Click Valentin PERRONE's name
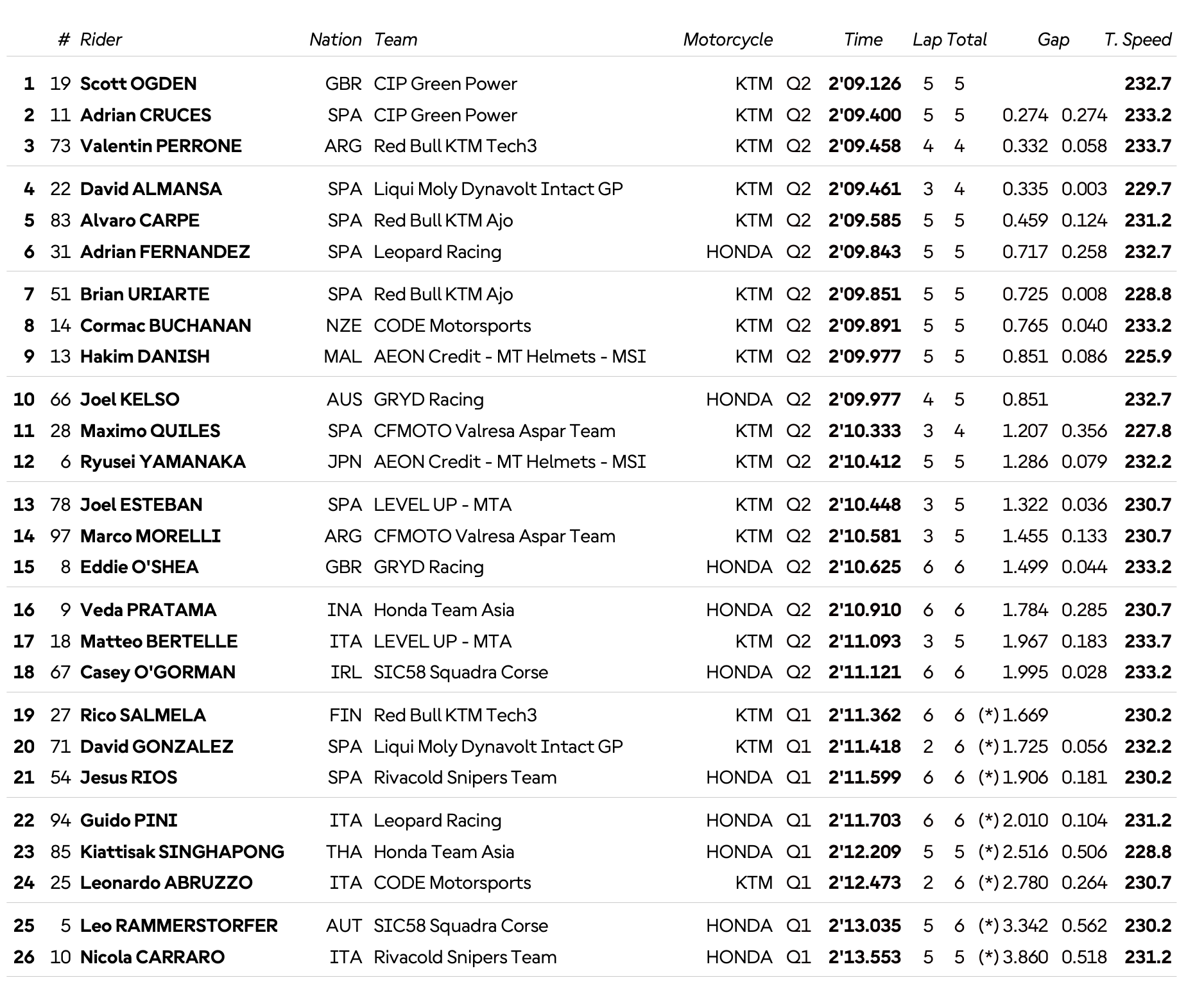The height and width of the screenshot is (996, 1204). pyautogui.click(x=161, y=146)
